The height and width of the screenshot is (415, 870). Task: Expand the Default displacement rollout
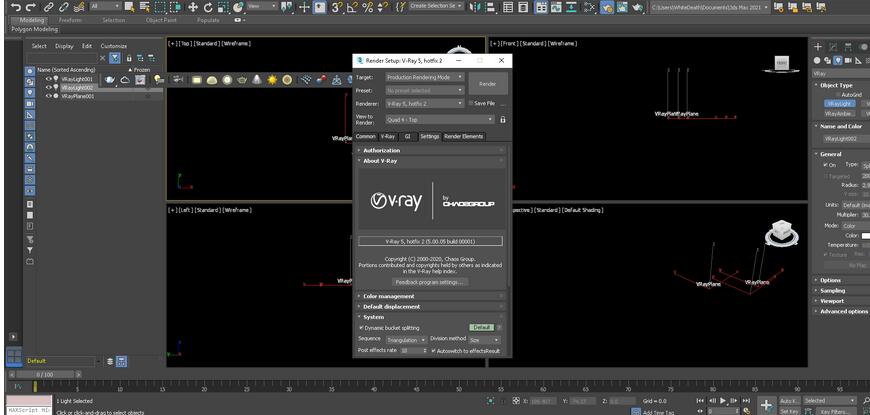coord(430,307)
